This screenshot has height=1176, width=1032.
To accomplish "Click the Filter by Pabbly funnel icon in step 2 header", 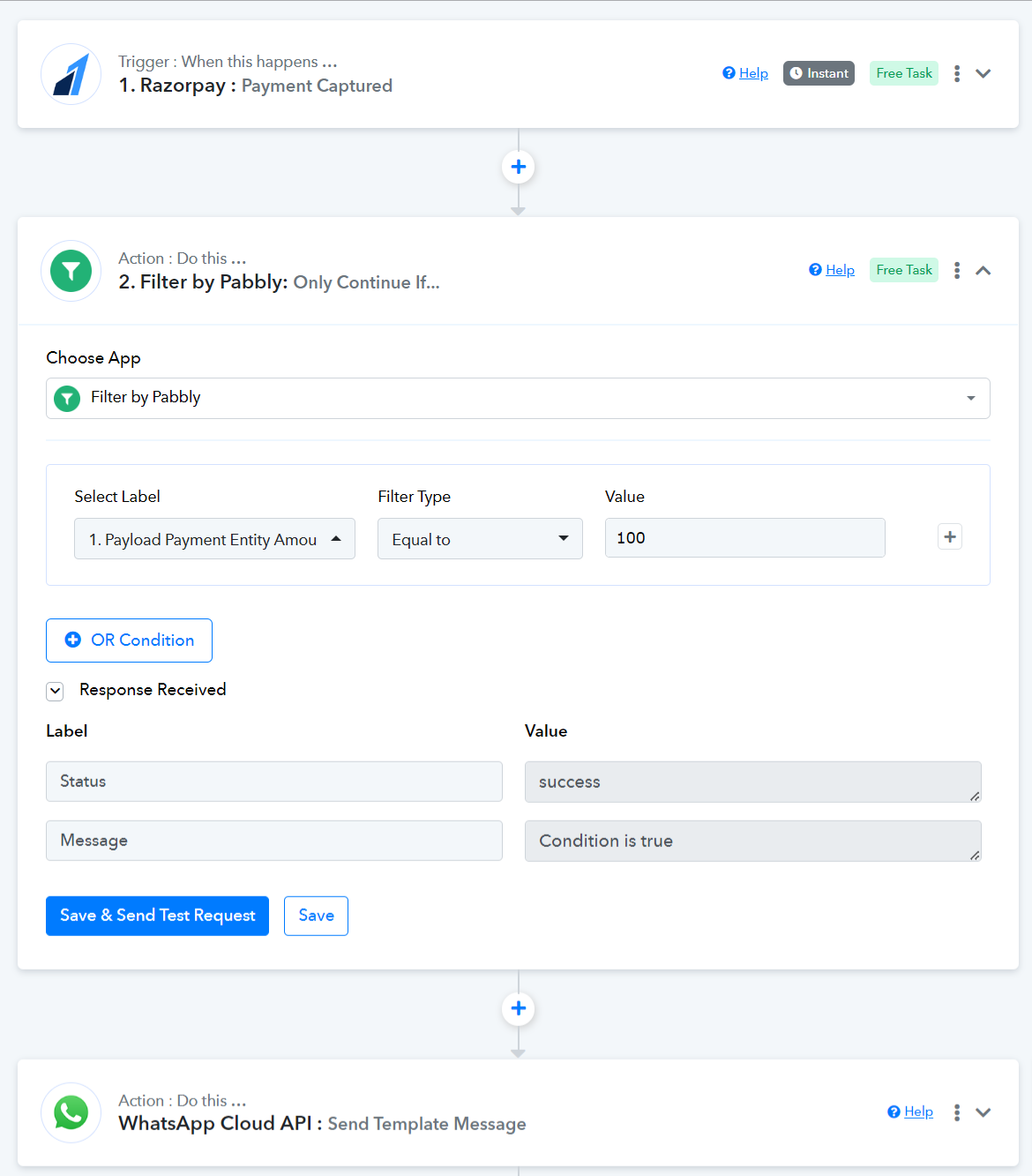I will [x=71, y=271].
